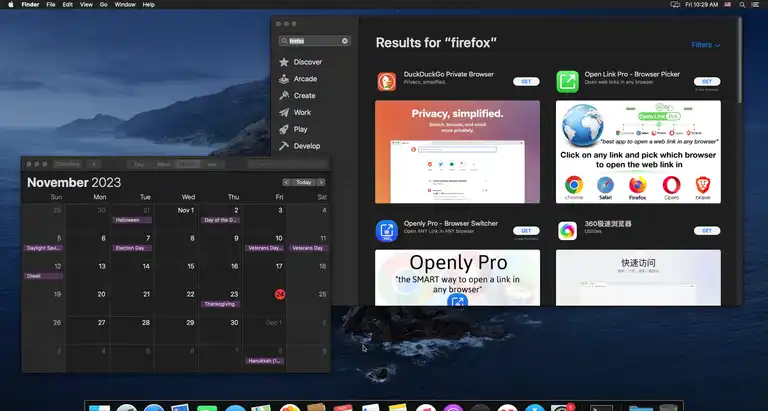Open the File menu
This screenshot has width=768, height=411.
[x=50, y=4]
